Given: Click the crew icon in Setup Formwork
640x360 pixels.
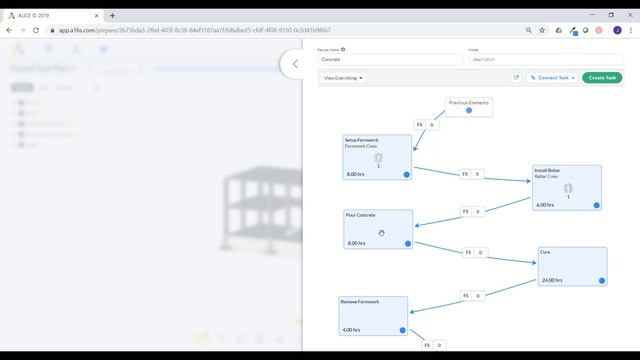Looking at the screenshot, I should click(378, 158).
